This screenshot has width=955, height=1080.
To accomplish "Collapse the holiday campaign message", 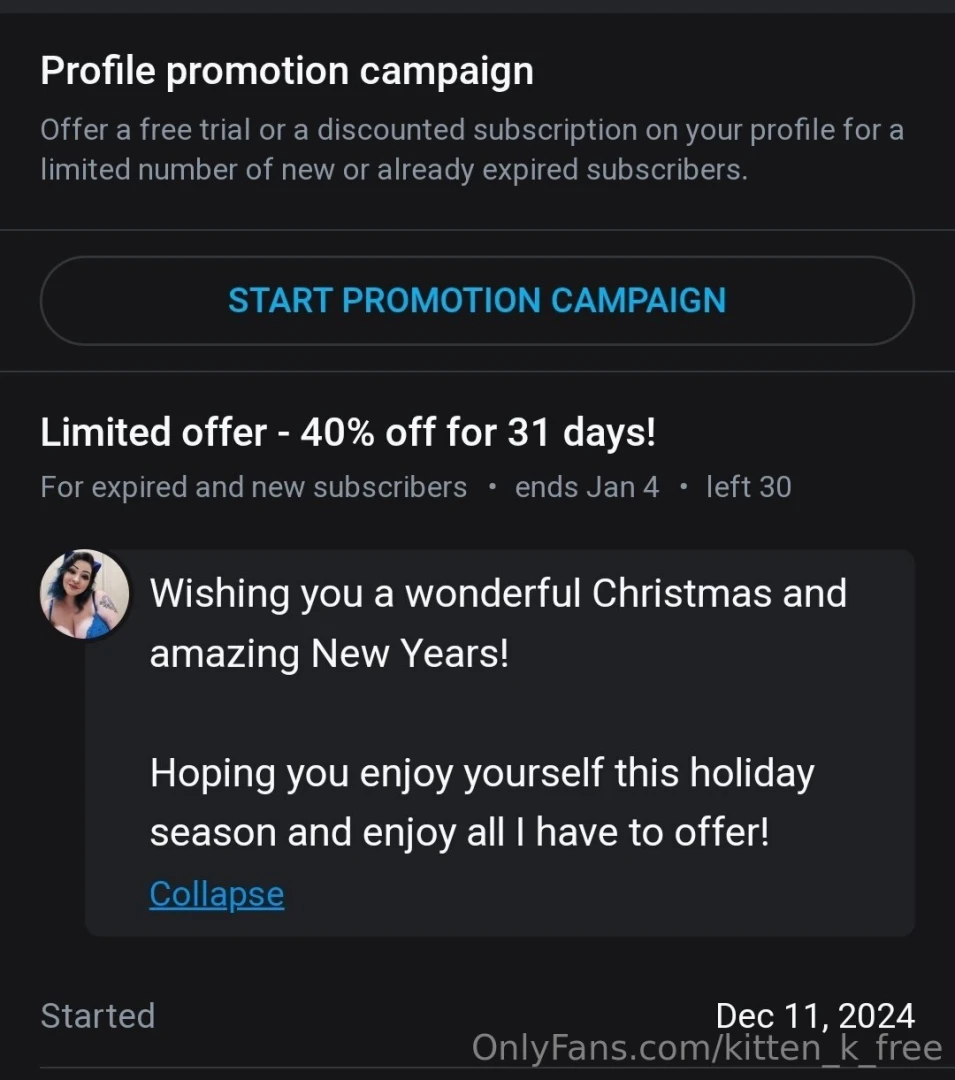I will pos(216,893).
